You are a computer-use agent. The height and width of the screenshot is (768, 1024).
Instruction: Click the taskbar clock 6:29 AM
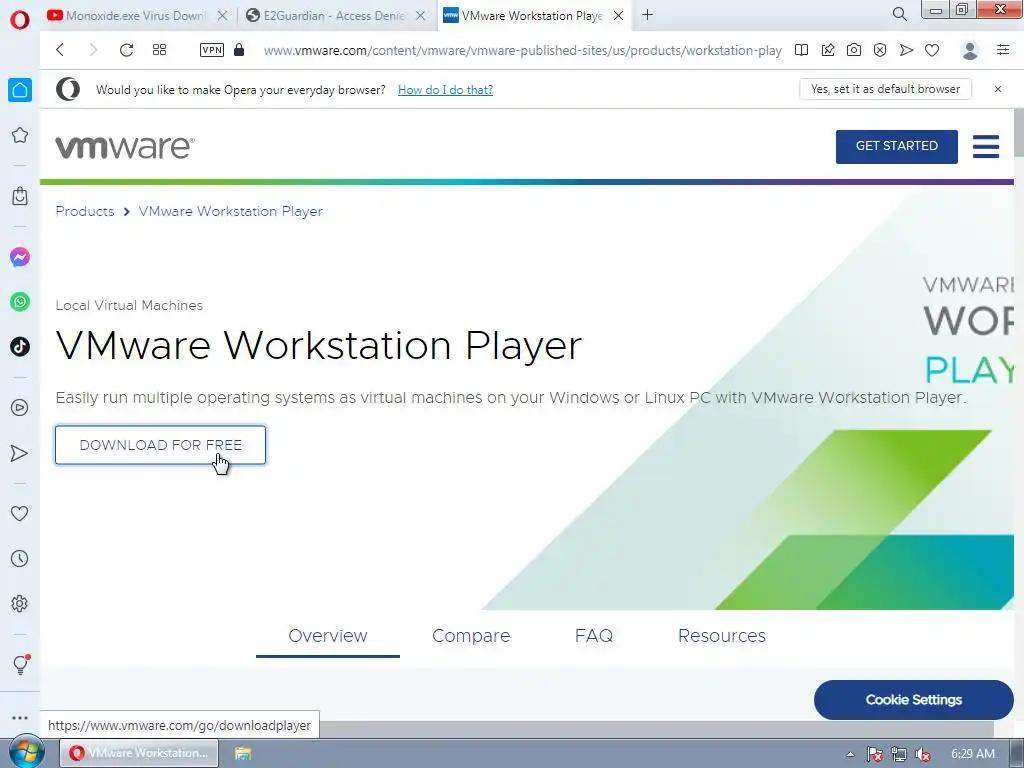point(972,754)
